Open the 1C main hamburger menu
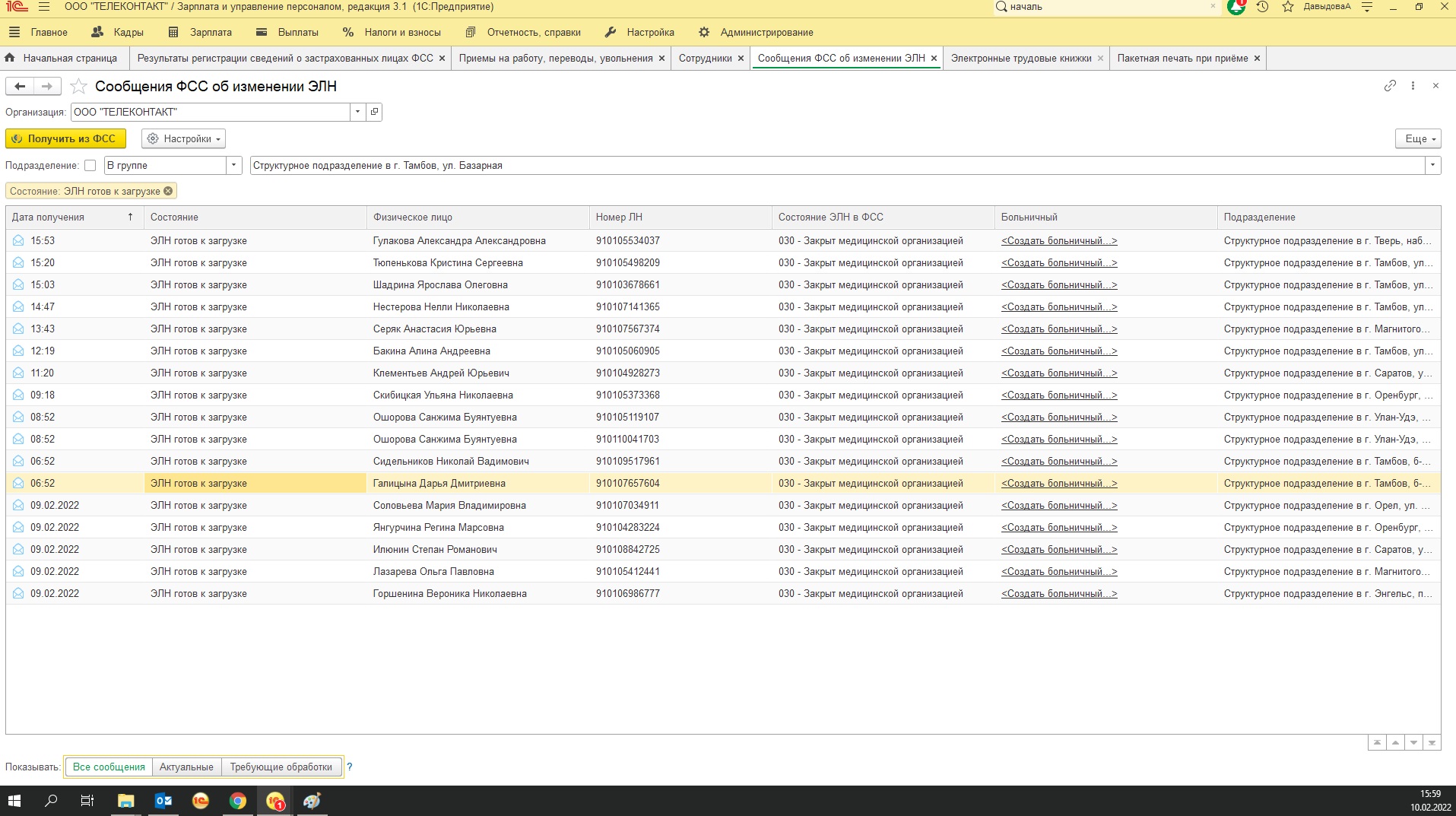 (x=44, y=7)
